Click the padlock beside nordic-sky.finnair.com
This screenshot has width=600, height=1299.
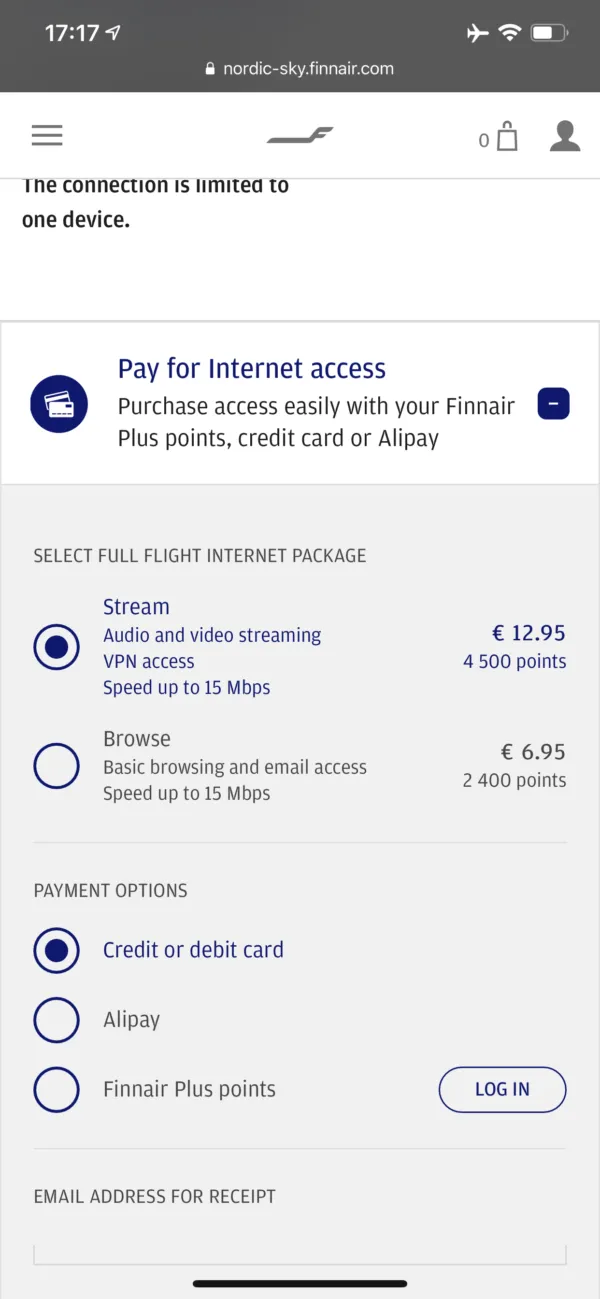(x=210, y=68)
